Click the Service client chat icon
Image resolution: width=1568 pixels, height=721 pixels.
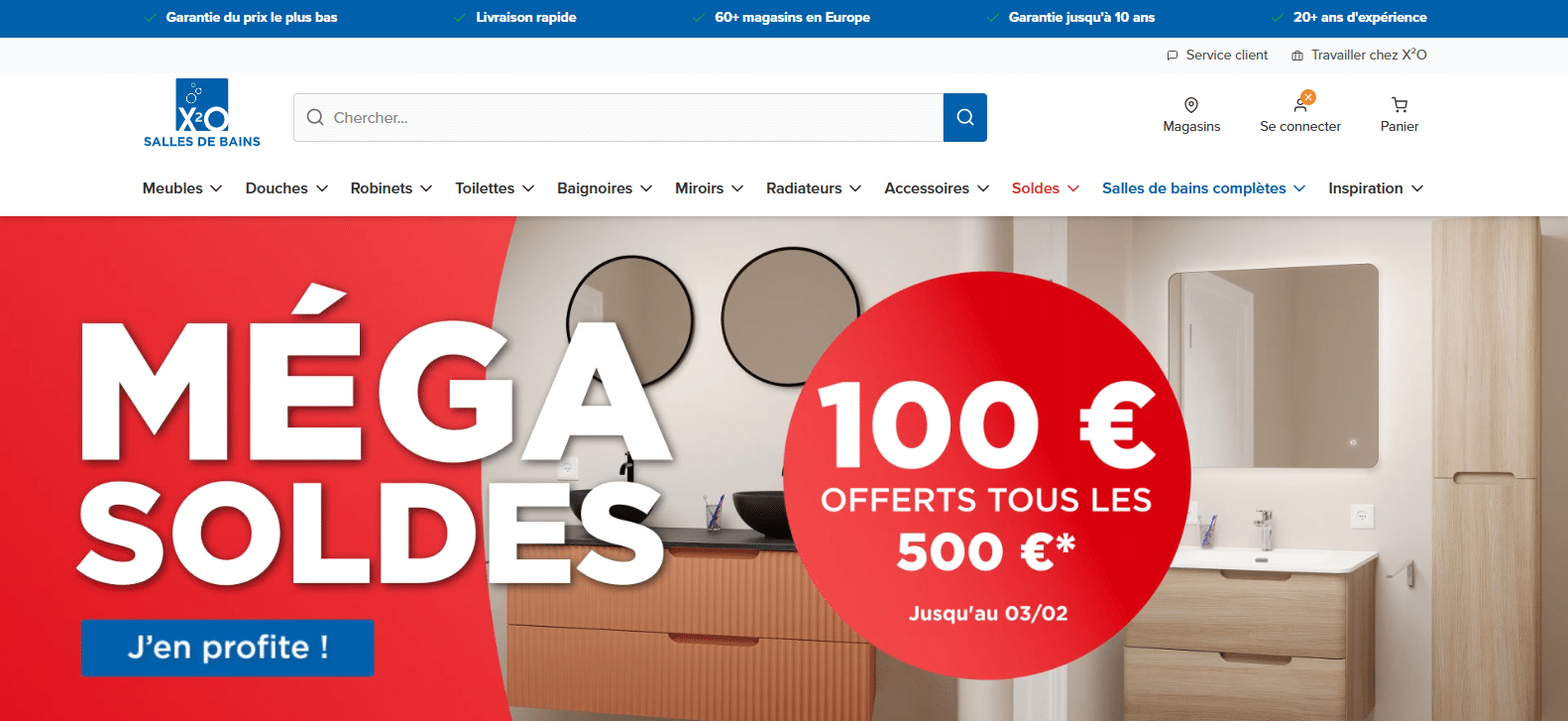(1173, 56)
